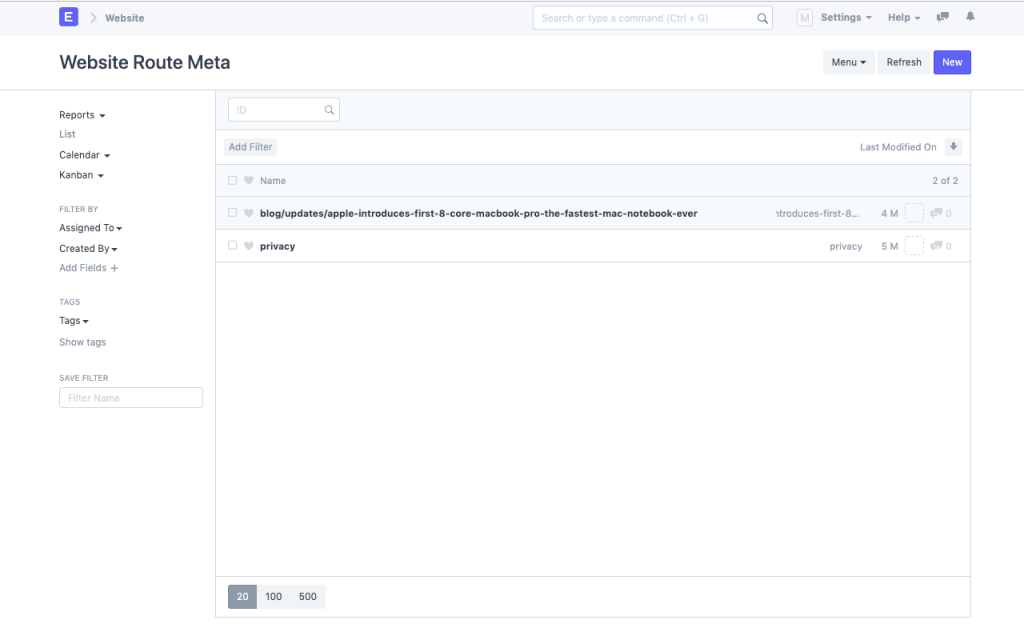This screenshot has width=1024, height=640.
Task: Check the select-all checkbox in Name header
Action: pos(233,181)
